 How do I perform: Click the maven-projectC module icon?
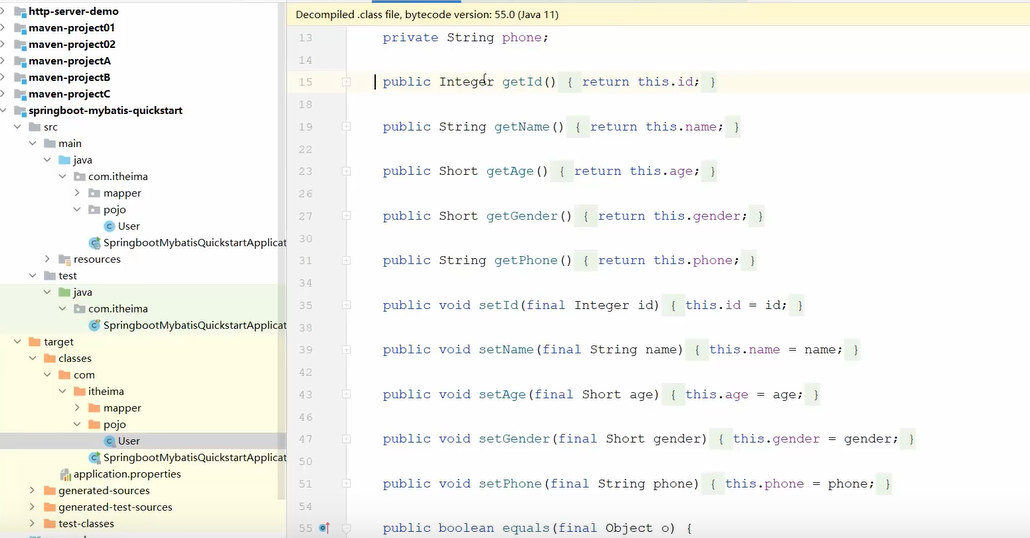pyautogui.click(x=20, y=94)
